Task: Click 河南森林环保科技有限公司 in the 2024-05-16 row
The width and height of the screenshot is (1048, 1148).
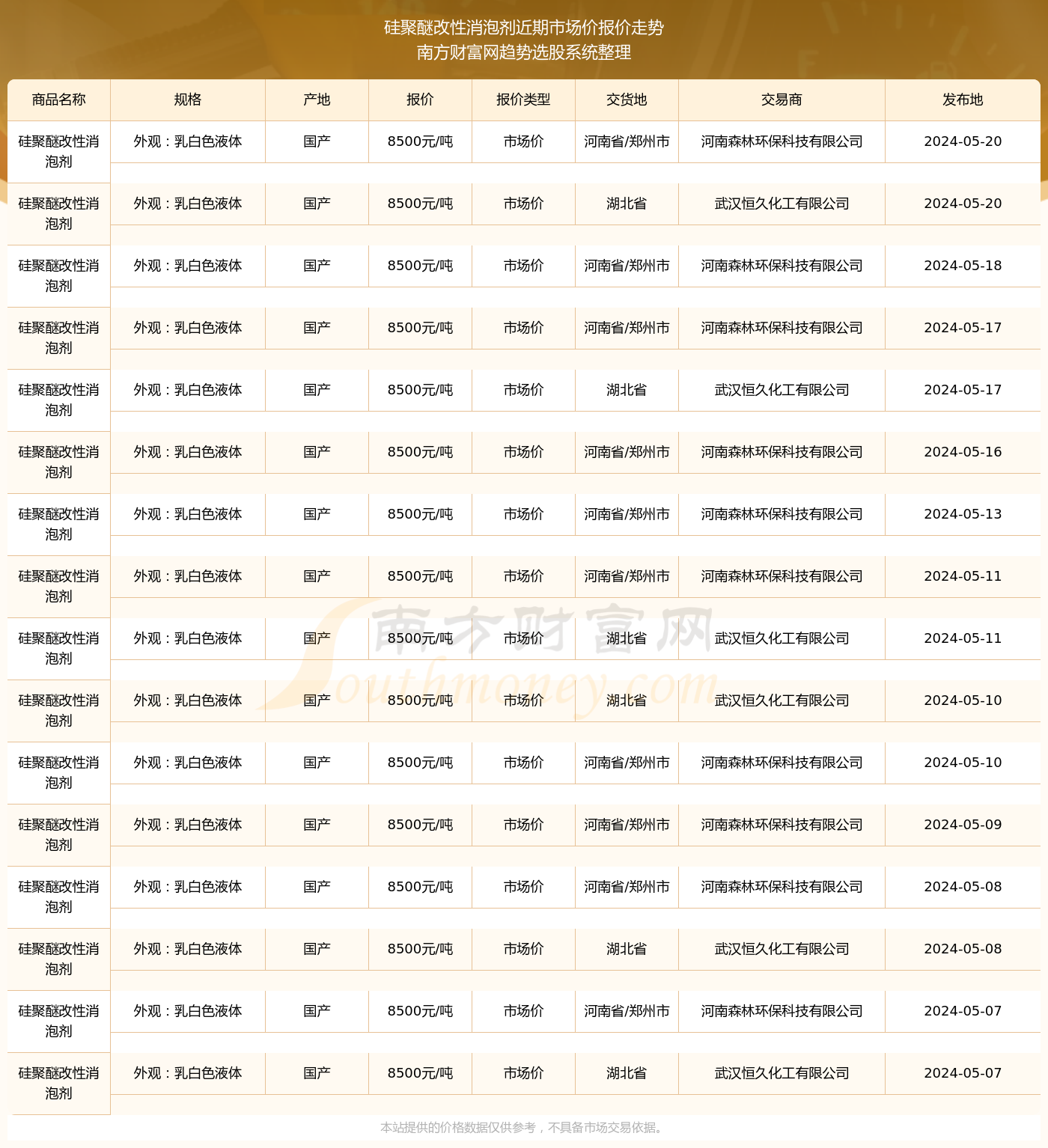Action: click(782, 452)
